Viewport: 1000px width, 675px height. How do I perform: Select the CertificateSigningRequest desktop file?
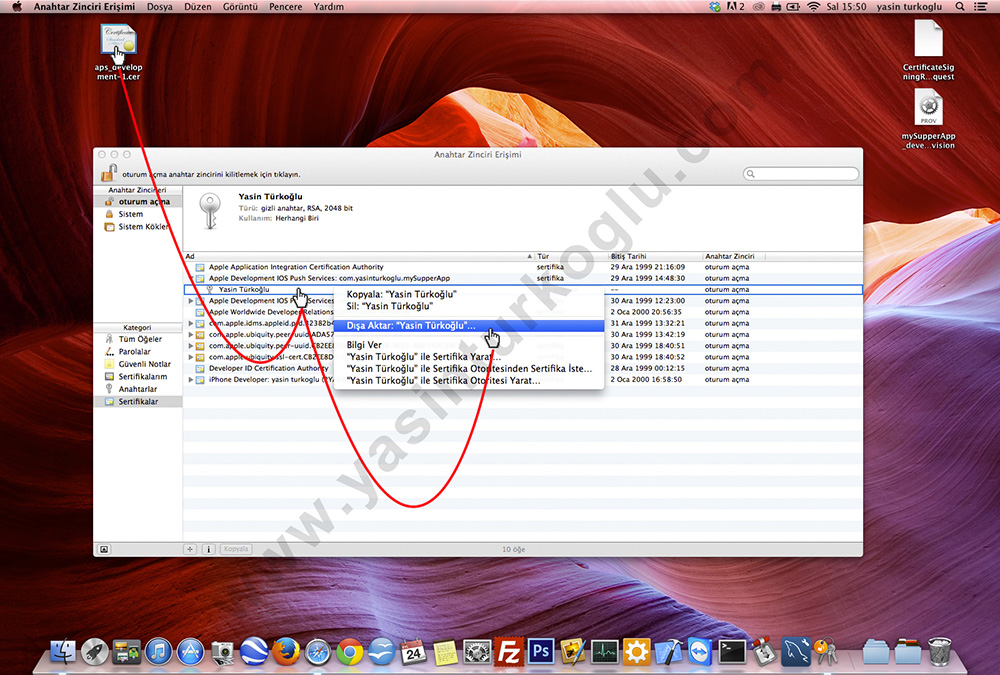928,50
